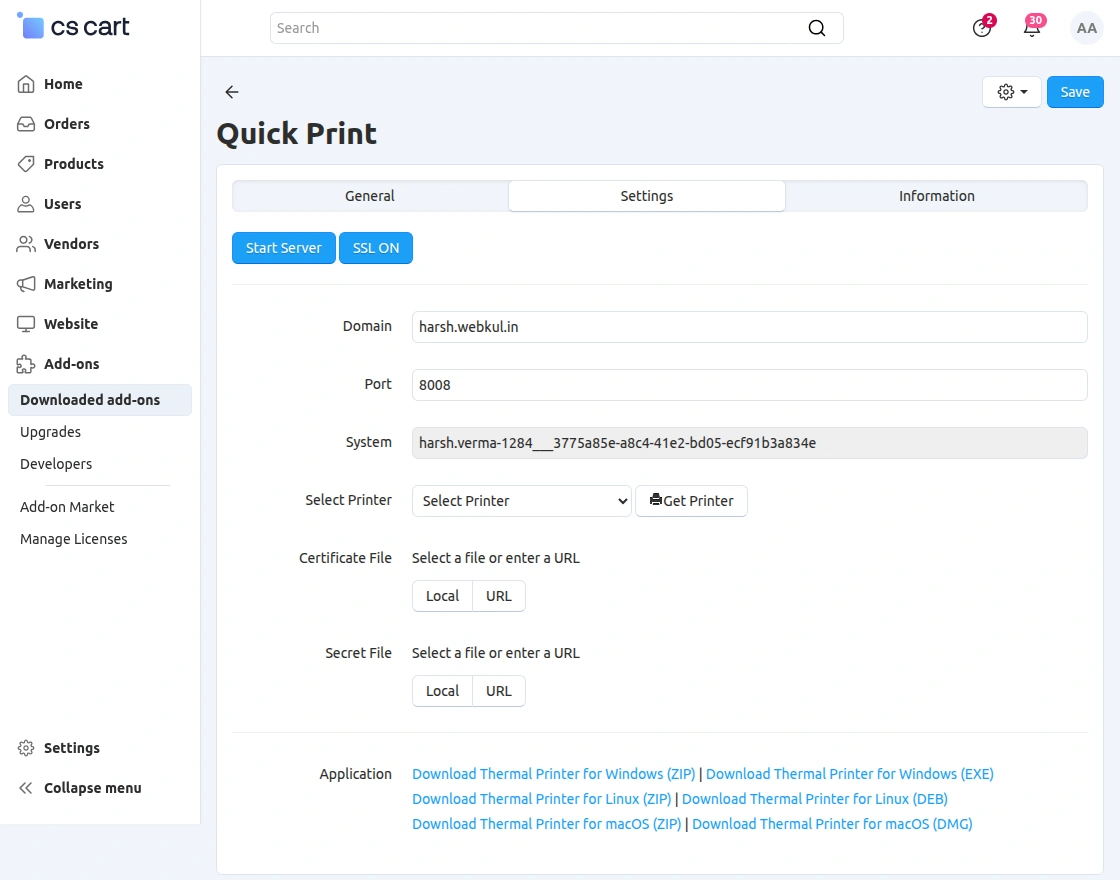Click the Domain input field

pos(749,327)
